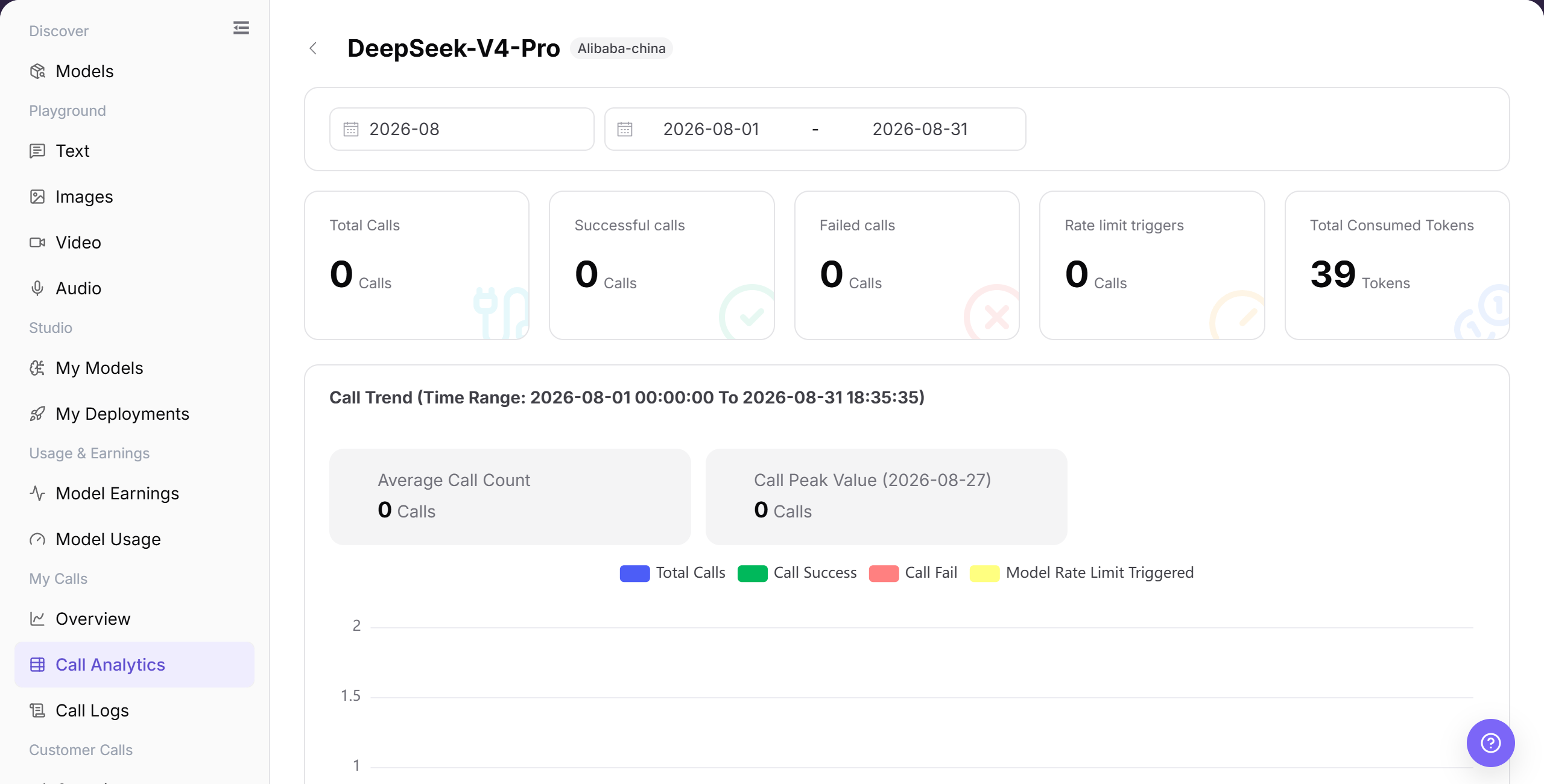Click the red Call Fail swatch

(x=884, y=574)
